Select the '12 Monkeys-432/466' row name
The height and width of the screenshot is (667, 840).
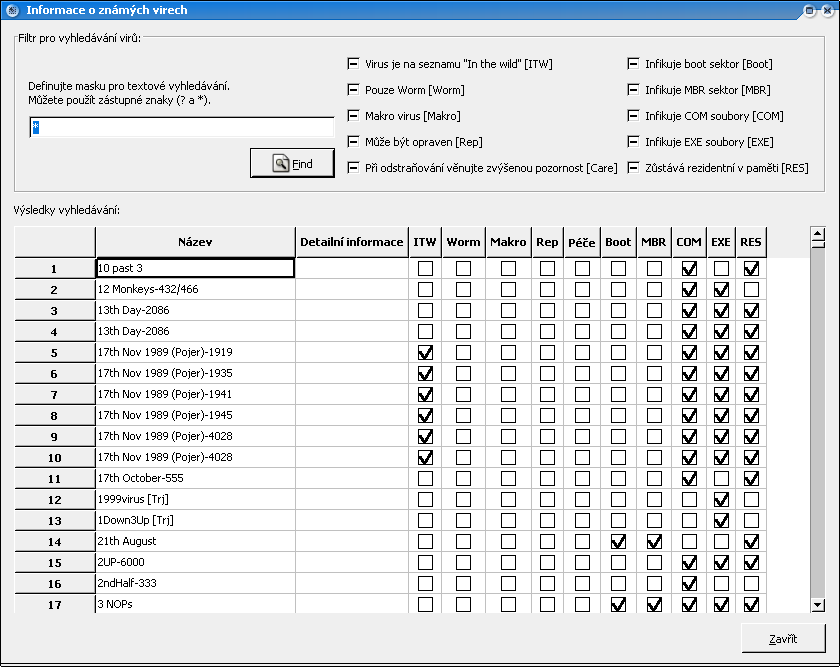coord(195,289)
